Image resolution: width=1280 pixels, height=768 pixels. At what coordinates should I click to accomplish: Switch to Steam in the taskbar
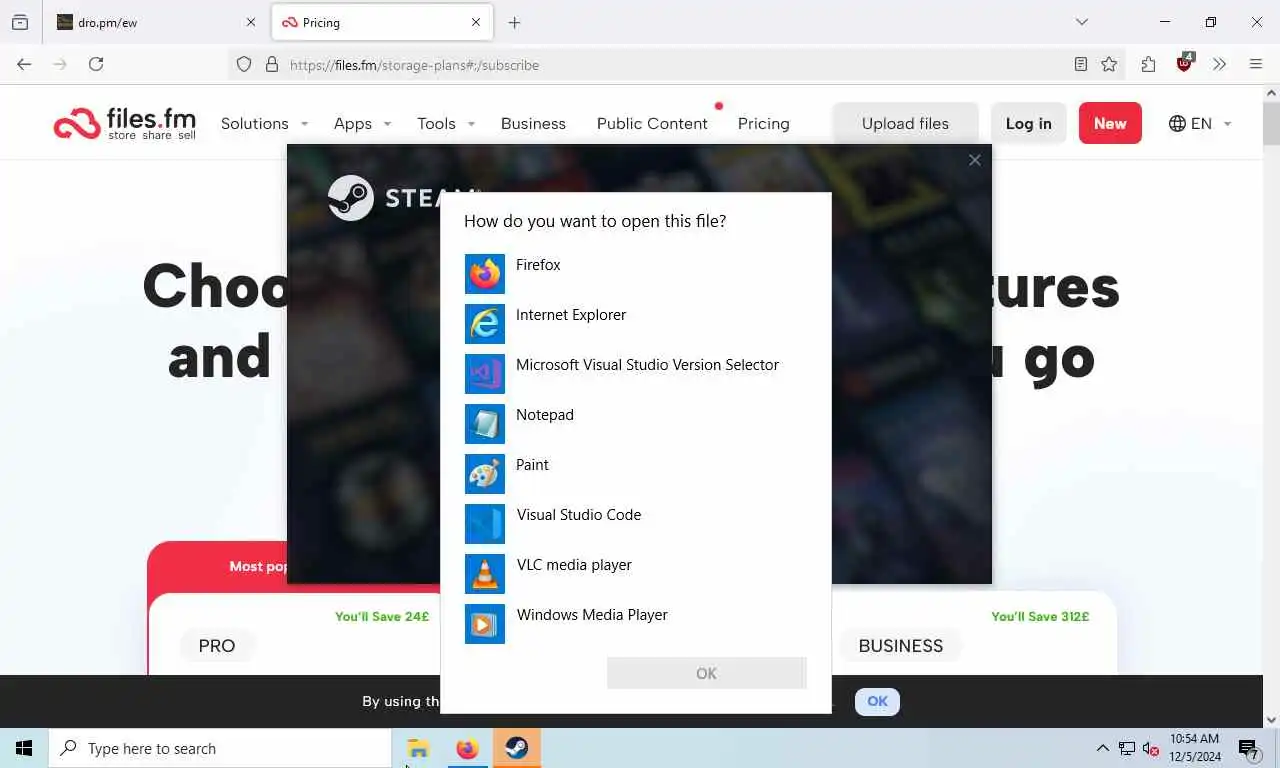(x=517, y=748)
